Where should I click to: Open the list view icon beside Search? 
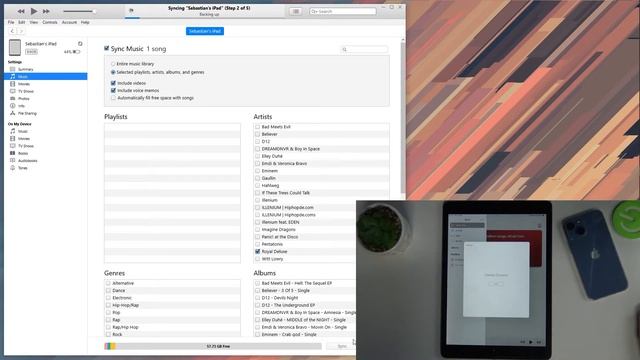click(296, 11)
